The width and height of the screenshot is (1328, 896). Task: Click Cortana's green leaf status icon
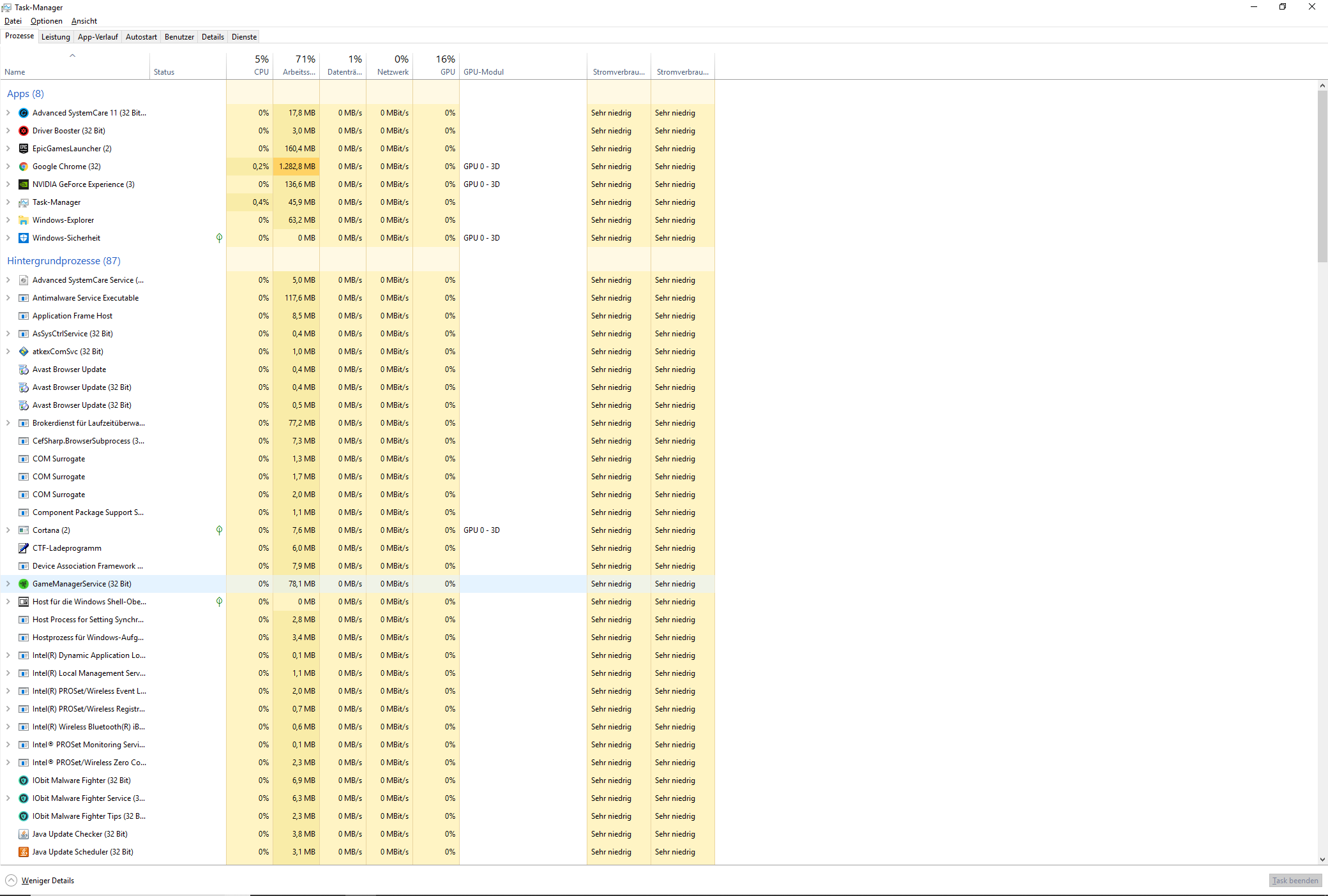click(x=219, y=530)
